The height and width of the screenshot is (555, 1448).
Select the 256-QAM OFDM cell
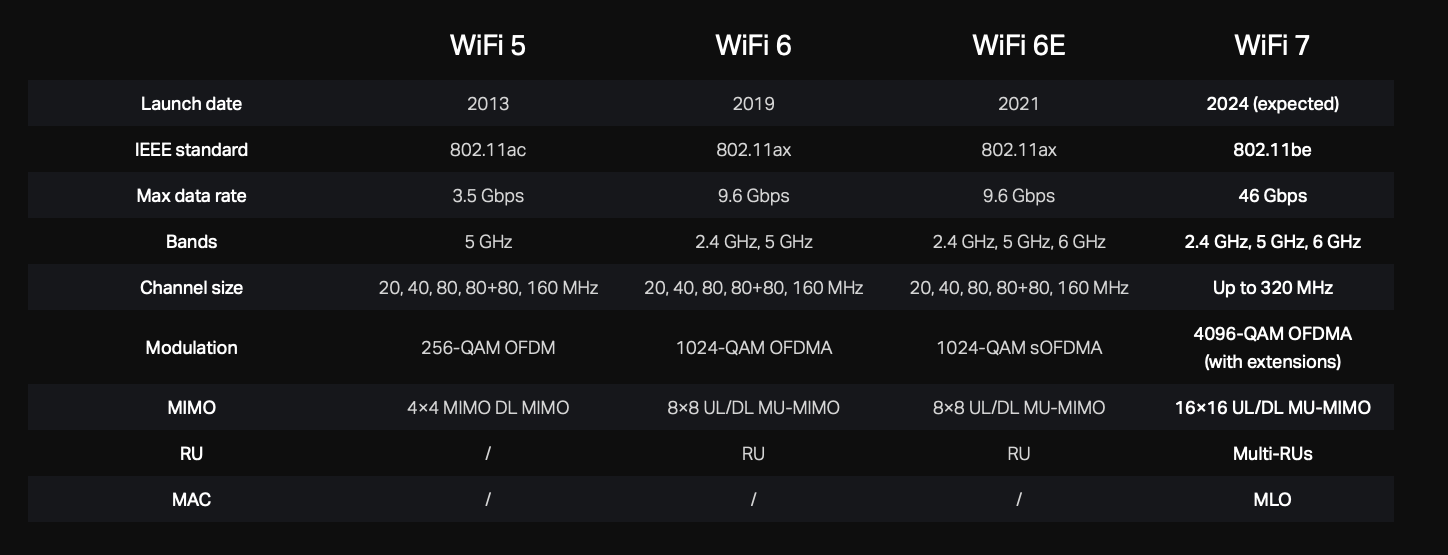point(488,348)
